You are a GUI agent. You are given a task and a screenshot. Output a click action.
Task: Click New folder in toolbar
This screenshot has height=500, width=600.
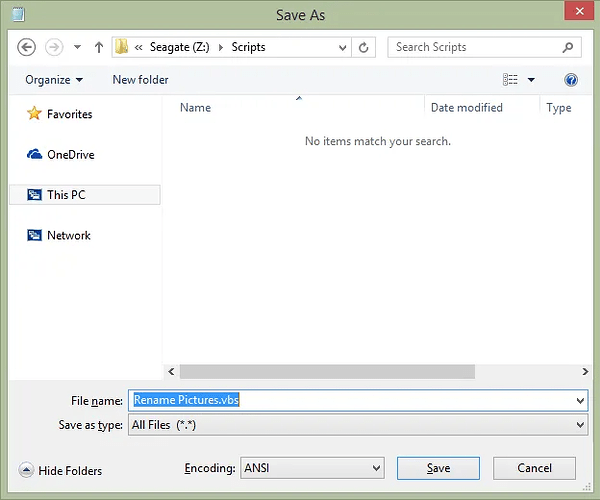140,80
